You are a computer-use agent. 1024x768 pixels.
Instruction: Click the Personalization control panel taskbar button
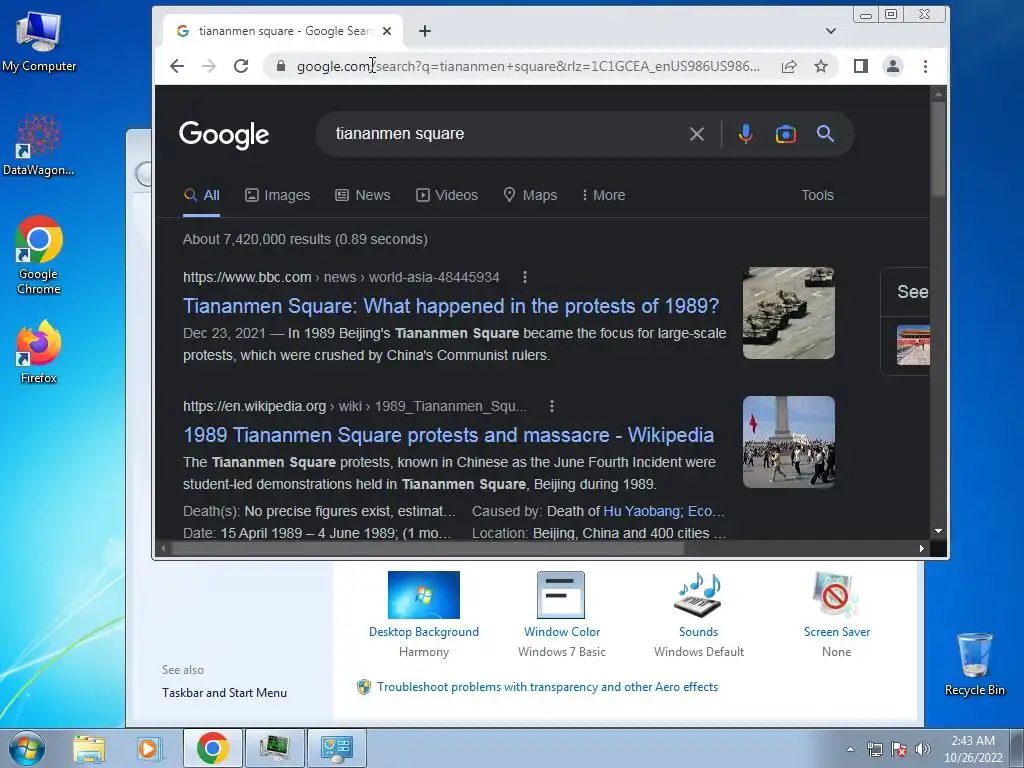(337, 748)
